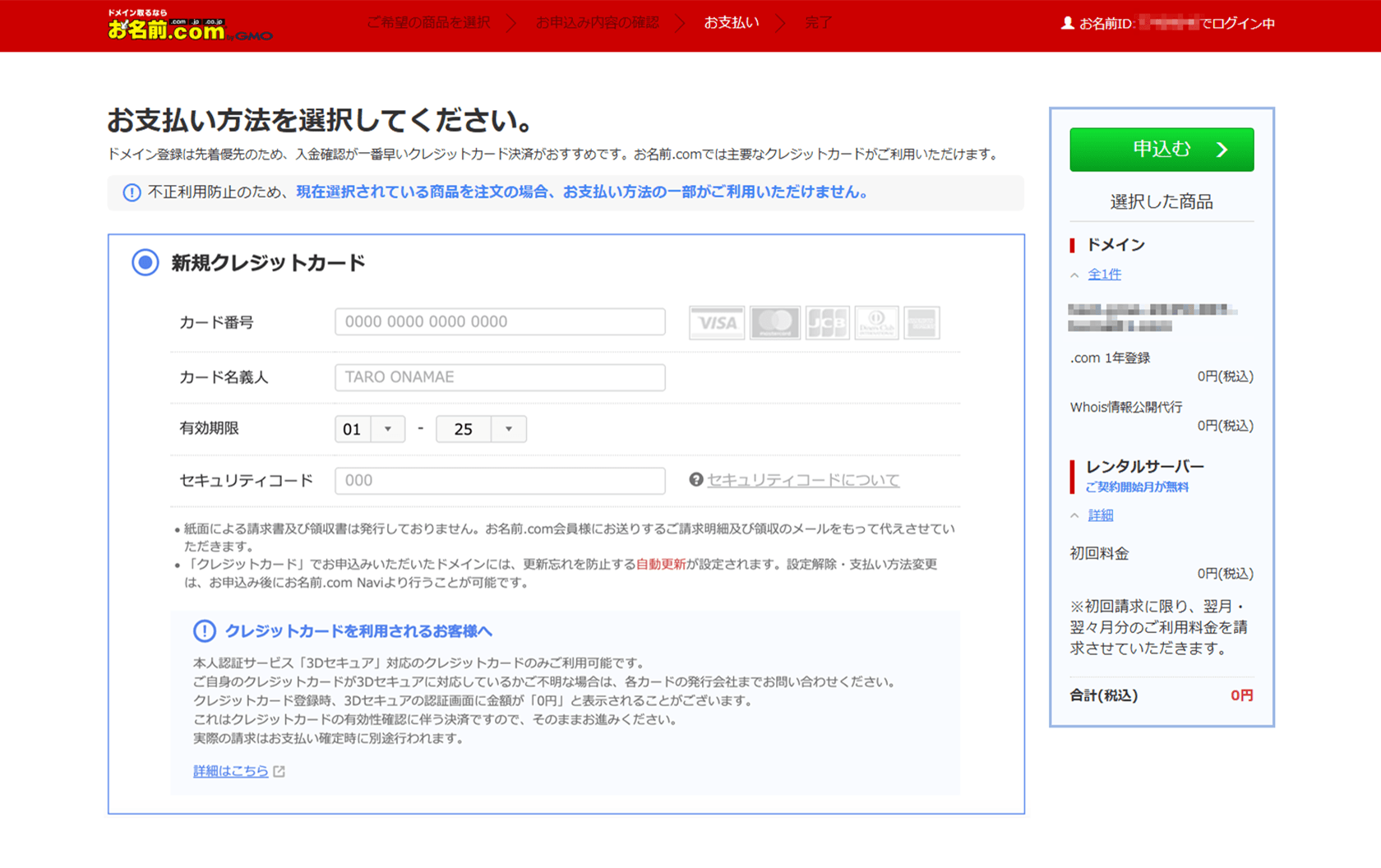Go to the お支払い step
Screen dimensions: 1381x868
[731, 23]
